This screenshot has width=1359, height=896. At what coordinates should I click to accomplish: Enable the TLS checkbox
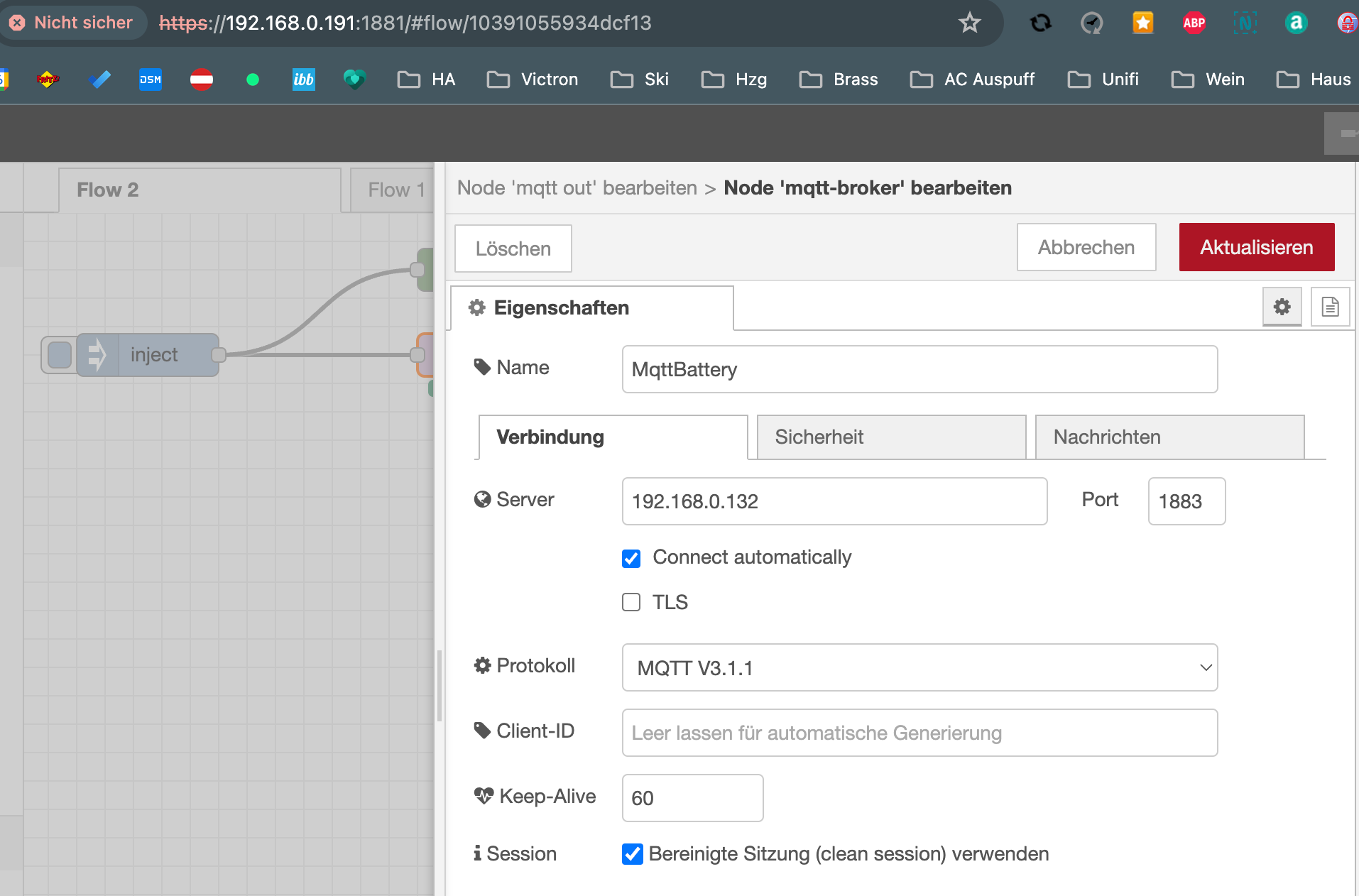(x=631, y=602)
